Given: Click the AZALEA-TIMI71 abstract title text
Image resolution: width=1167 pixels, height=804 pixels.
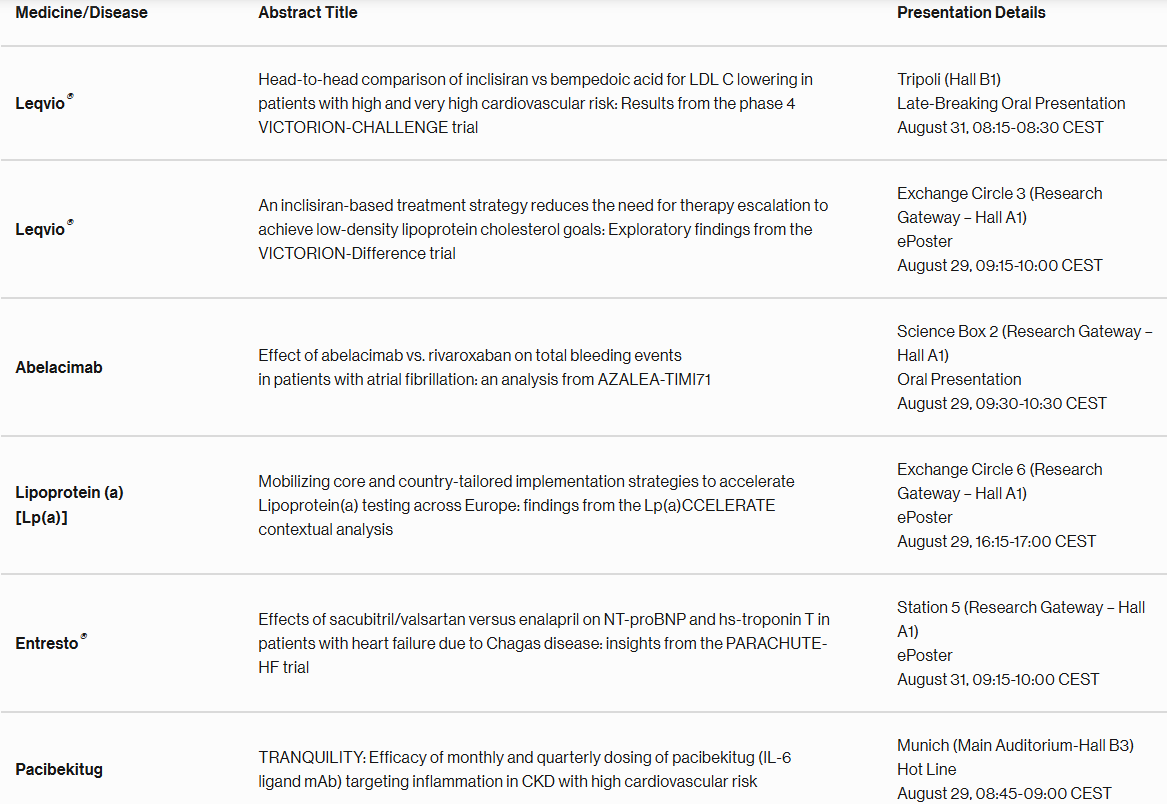Looking at the screenshot, I should click(485, 367).
